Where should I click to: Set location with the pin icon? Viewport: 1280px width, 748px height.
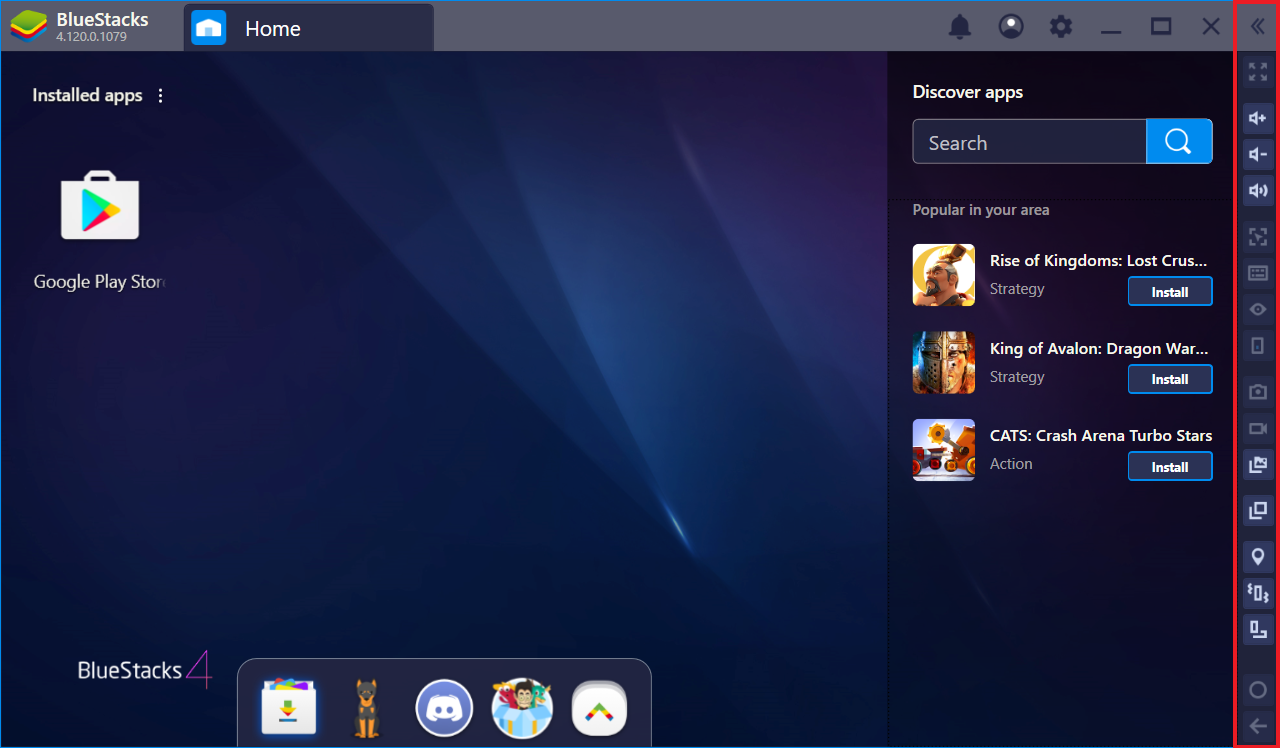tap(1258, 557)
